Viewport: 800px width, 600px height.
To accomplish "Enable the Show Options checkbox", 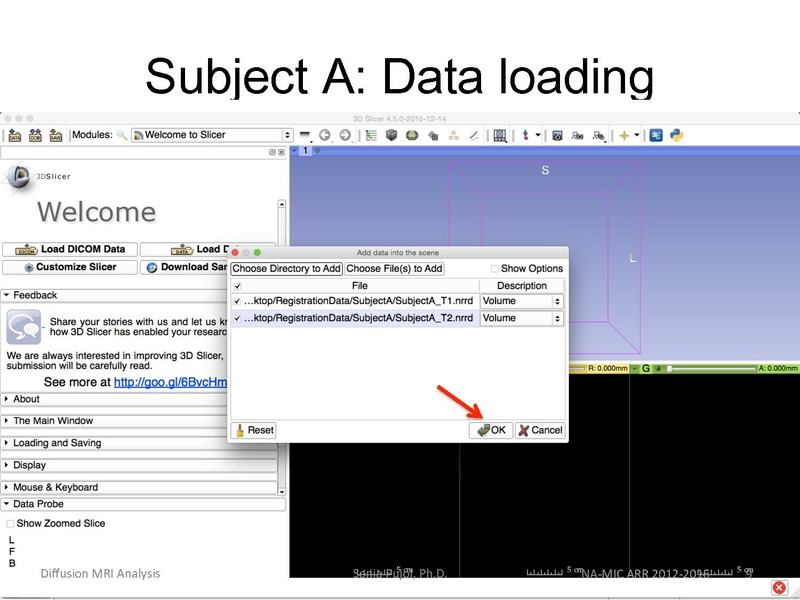I will [494, 268].
